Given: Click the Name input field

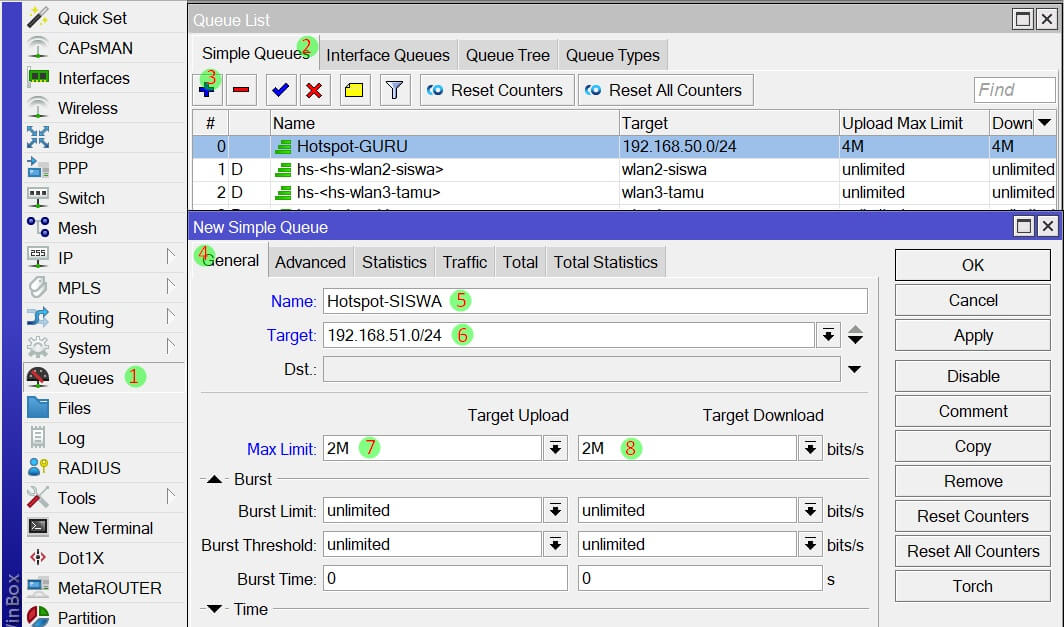Looking at the screenshot, I should [x=595, y=301].
